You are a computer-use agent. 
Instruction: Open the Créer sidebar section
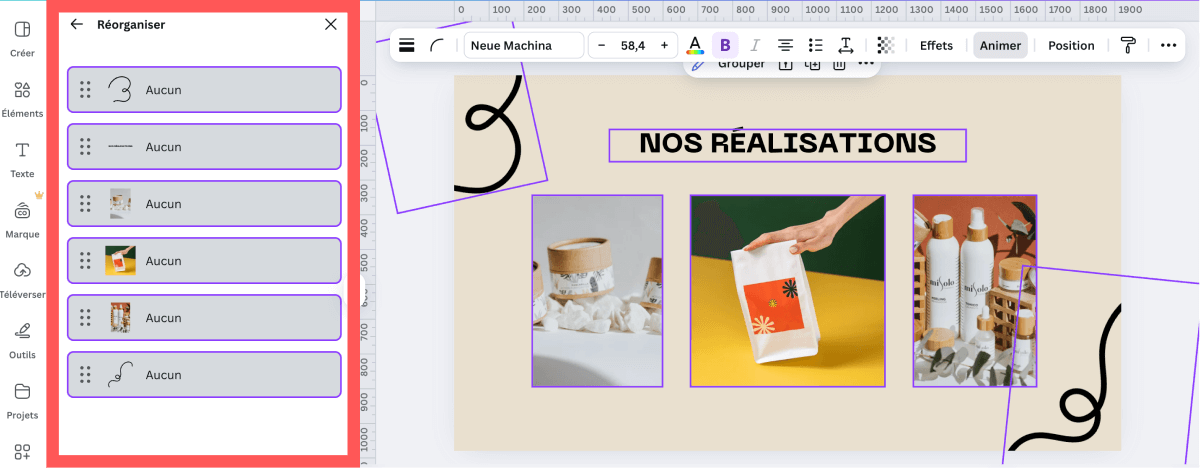22,38
